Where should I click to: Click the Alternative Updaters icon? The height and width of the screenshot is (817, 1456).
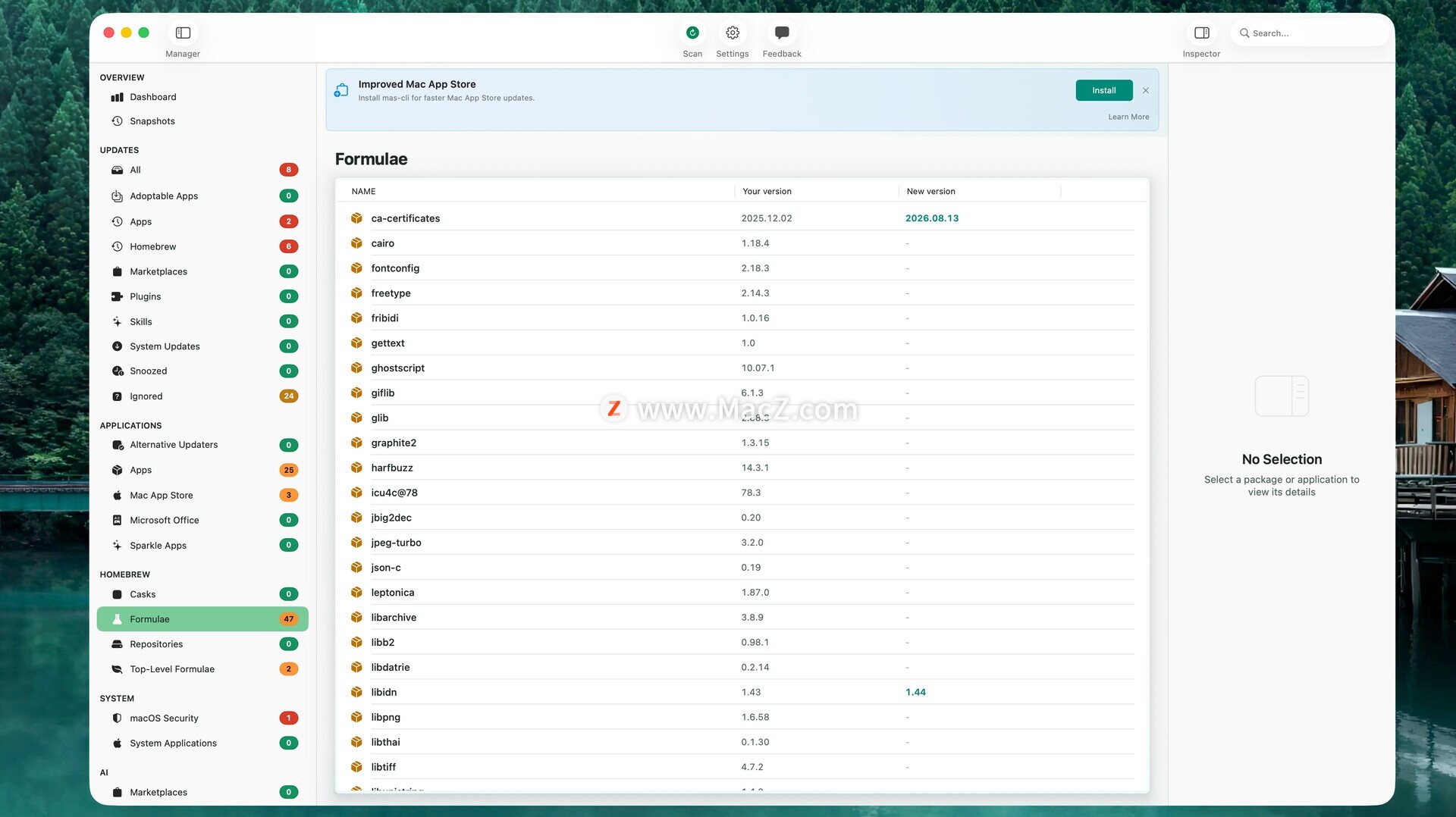pos(118,445)
